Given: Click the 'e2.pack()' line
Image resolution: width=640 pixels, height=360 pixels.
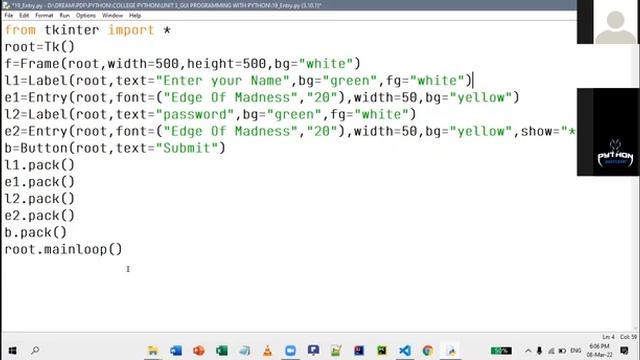Looking at the screenshot, I should pos(40,216).
